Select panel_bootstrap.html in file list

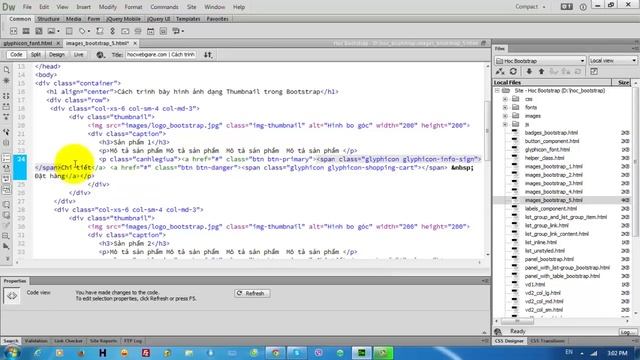[x=549, y=259]
